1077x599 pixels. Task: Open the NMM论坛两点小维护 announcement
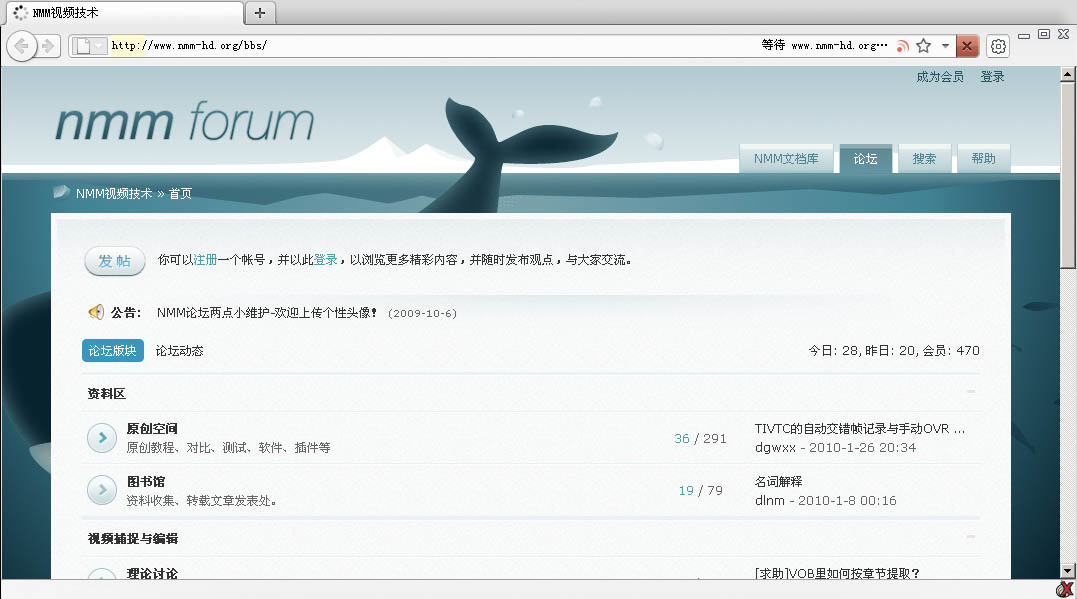(x=267, y=313)
